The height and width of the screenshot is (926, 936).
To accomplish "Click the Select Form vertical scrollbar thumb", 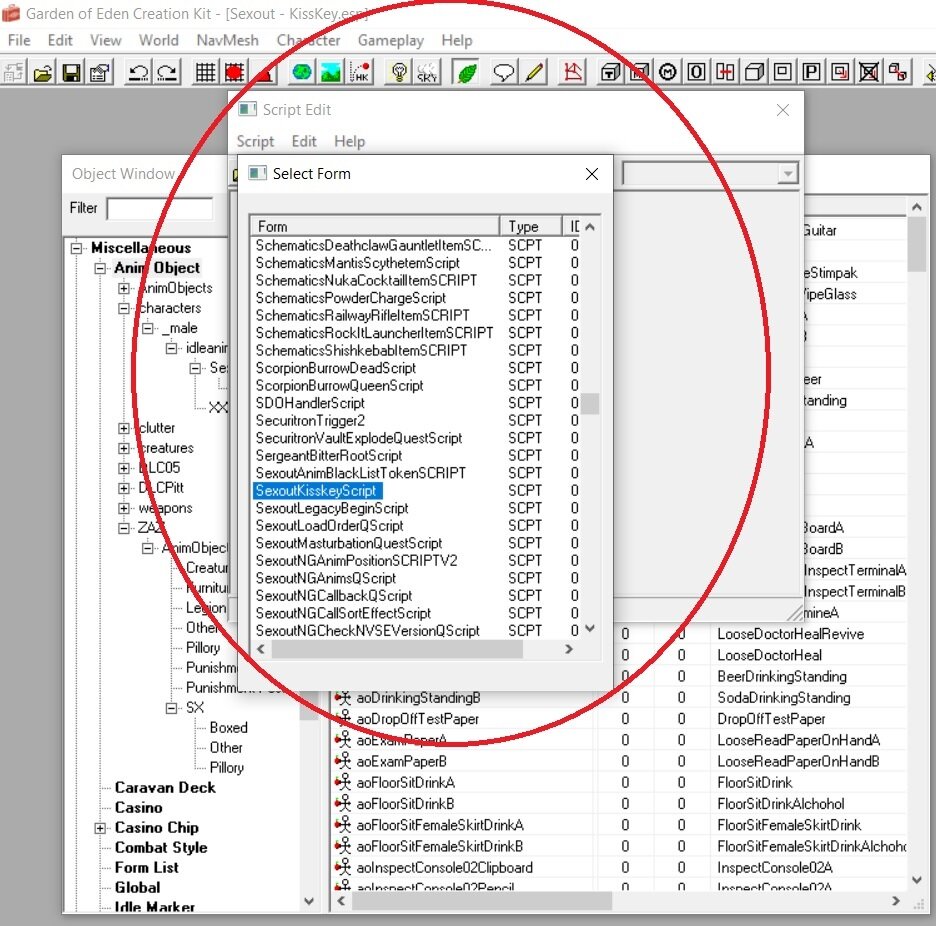I will pyautogui.click(x=590, y=403).
